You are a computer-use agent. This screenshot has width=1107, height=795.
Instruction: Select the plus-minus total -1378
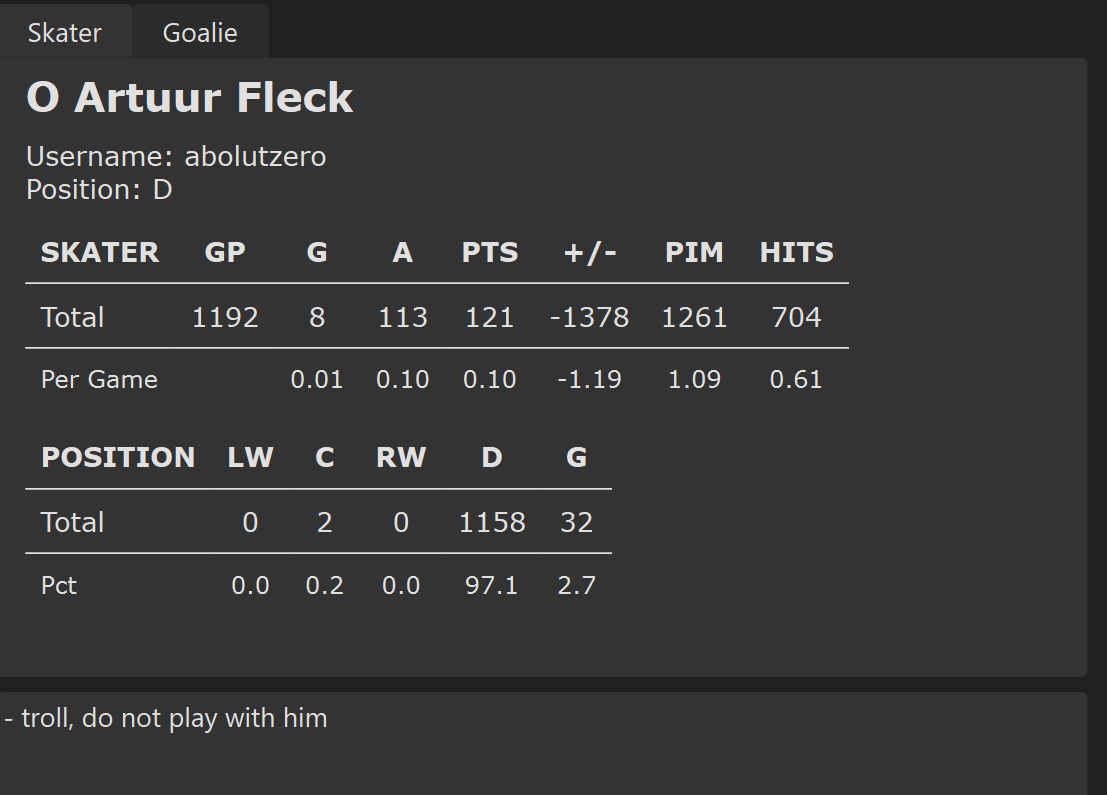pos(590,317)
